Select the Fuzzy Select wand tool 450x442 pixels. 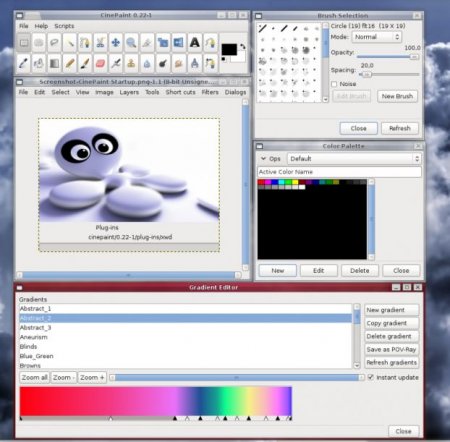coord(70,43)
